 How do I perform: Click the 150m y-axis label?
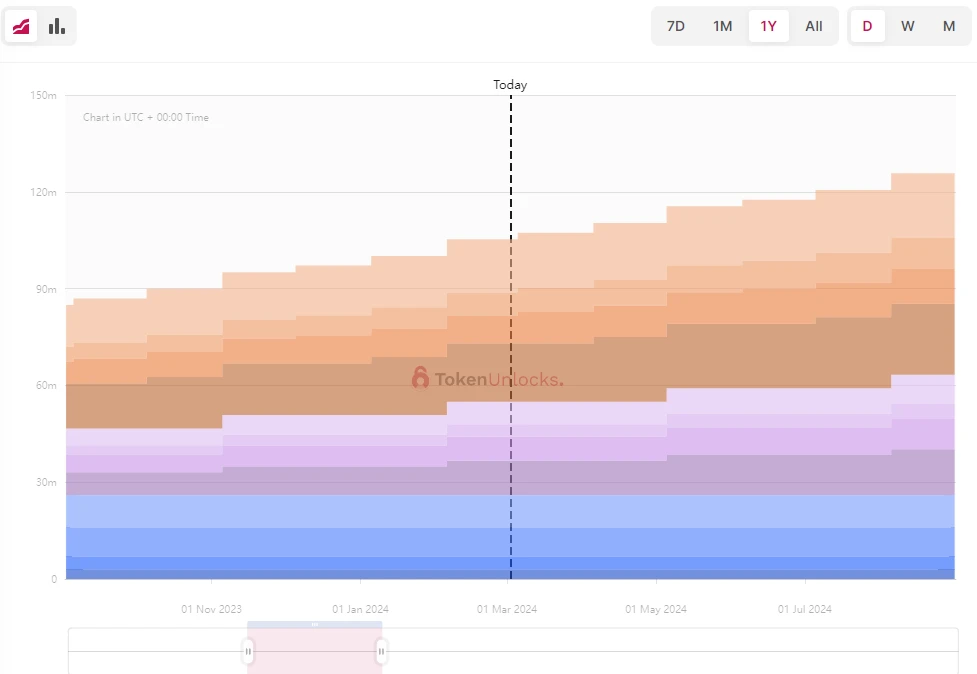(x=45, y=96)
